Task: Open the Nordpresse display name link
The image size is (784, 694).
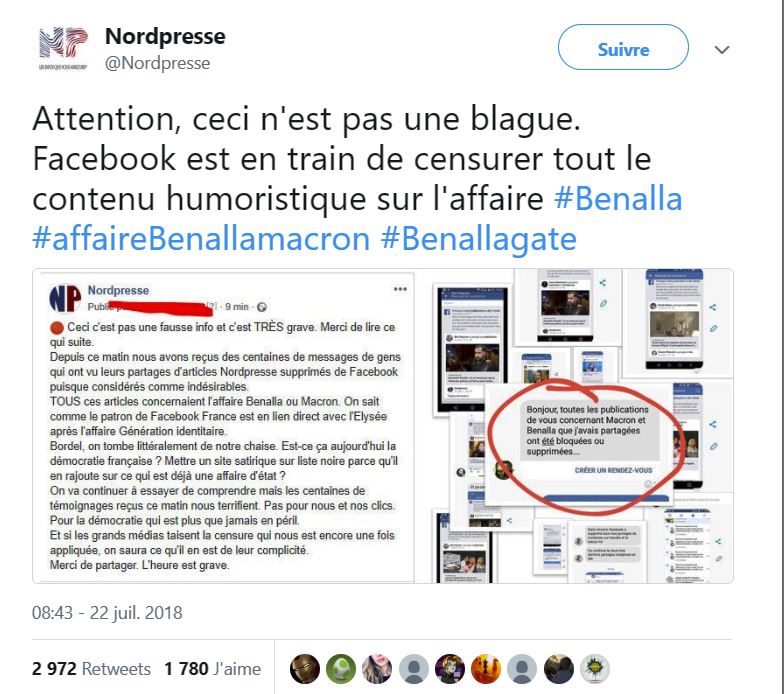Action: (x=165, y=36)
